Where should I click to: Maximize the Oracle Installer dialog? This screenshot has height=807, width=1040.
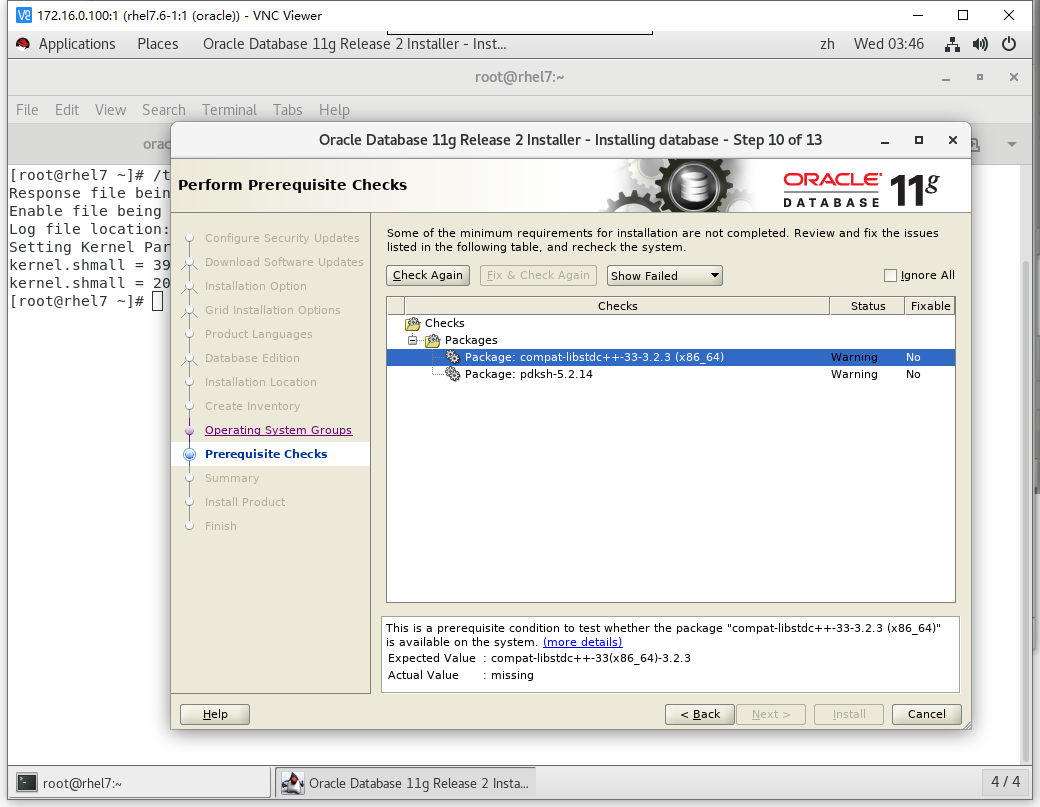coord(919,141)
